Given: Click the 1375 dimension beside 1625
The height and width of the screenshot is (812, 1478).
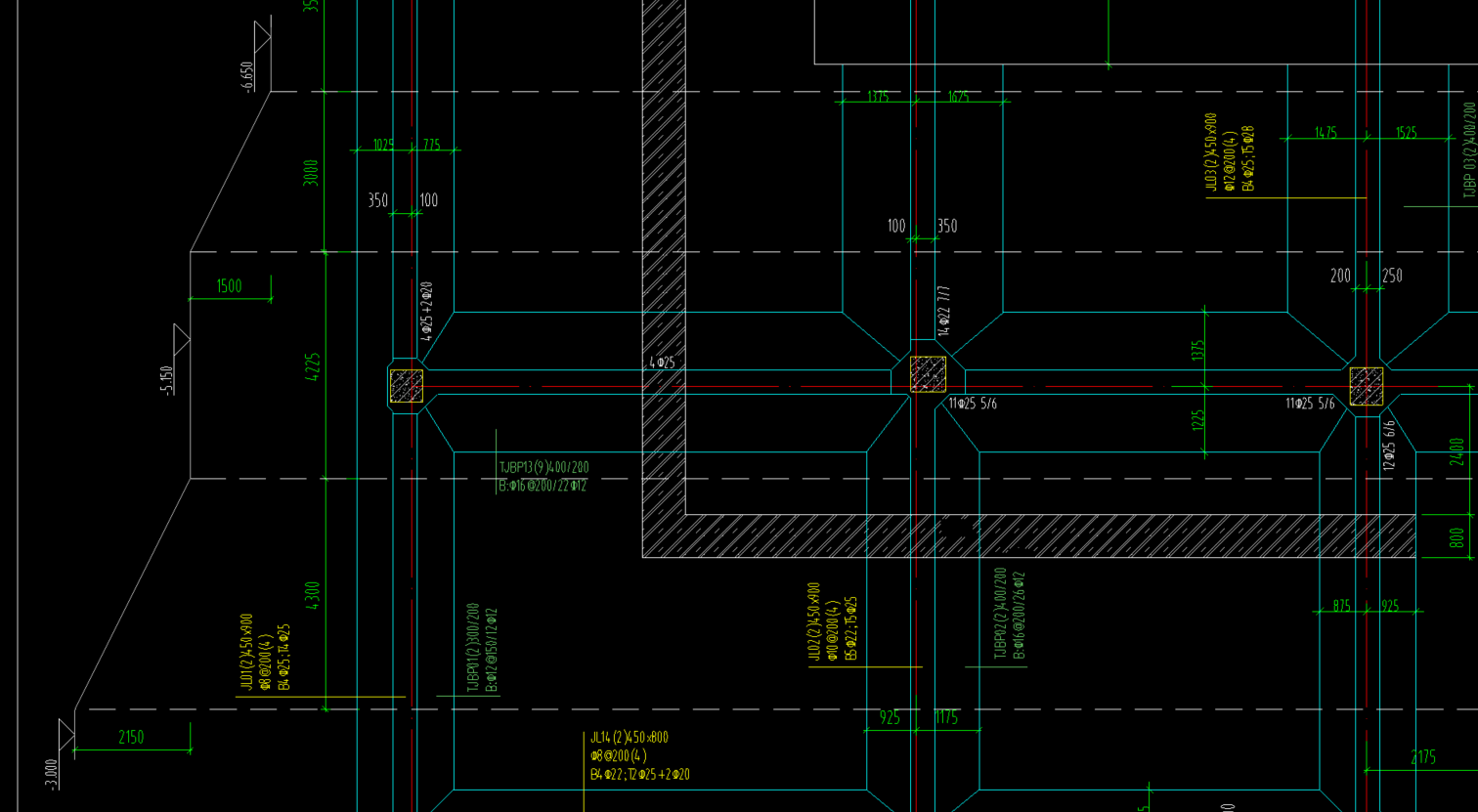Looking at the screenshot, I should (878, 96).
